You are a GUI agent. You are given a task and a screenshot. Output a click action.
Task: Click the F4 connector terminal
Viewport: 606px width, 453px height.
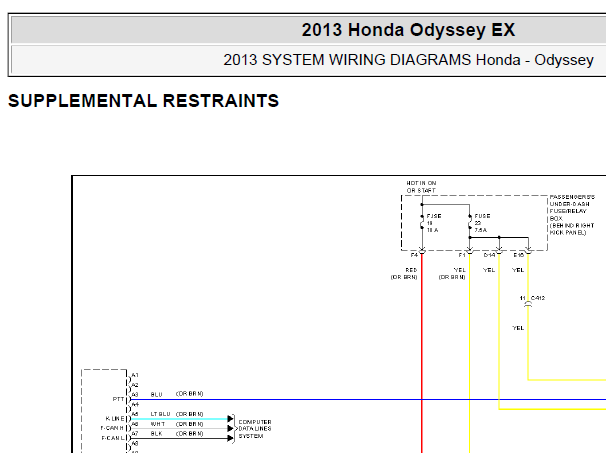(422, 251)
